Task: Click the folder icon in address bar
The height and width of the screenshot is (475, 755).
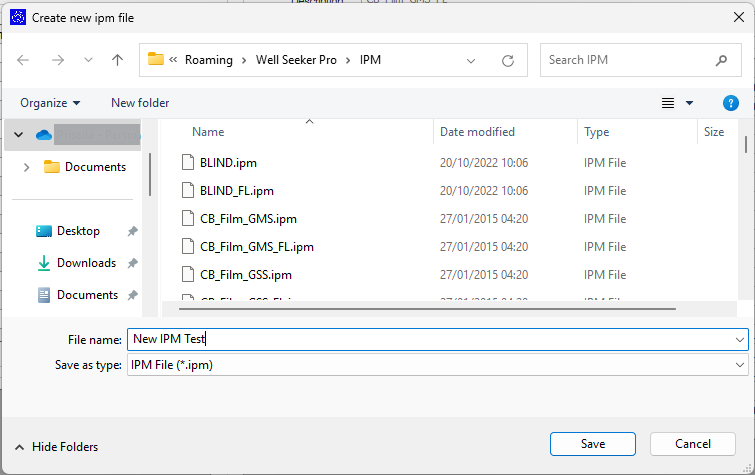Action: [x=156, y=59]
